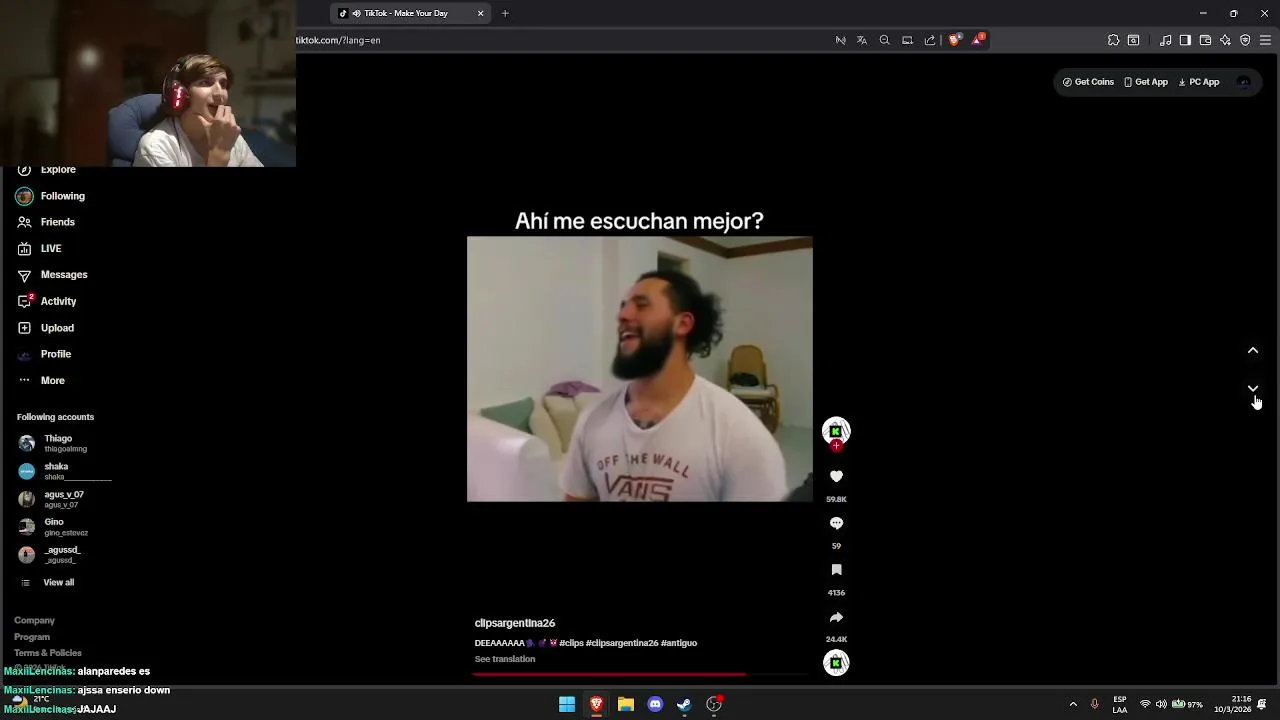Click the share page icon in address bar
The height and width of the screenshot is (720, 1280).
pos(930,40)
